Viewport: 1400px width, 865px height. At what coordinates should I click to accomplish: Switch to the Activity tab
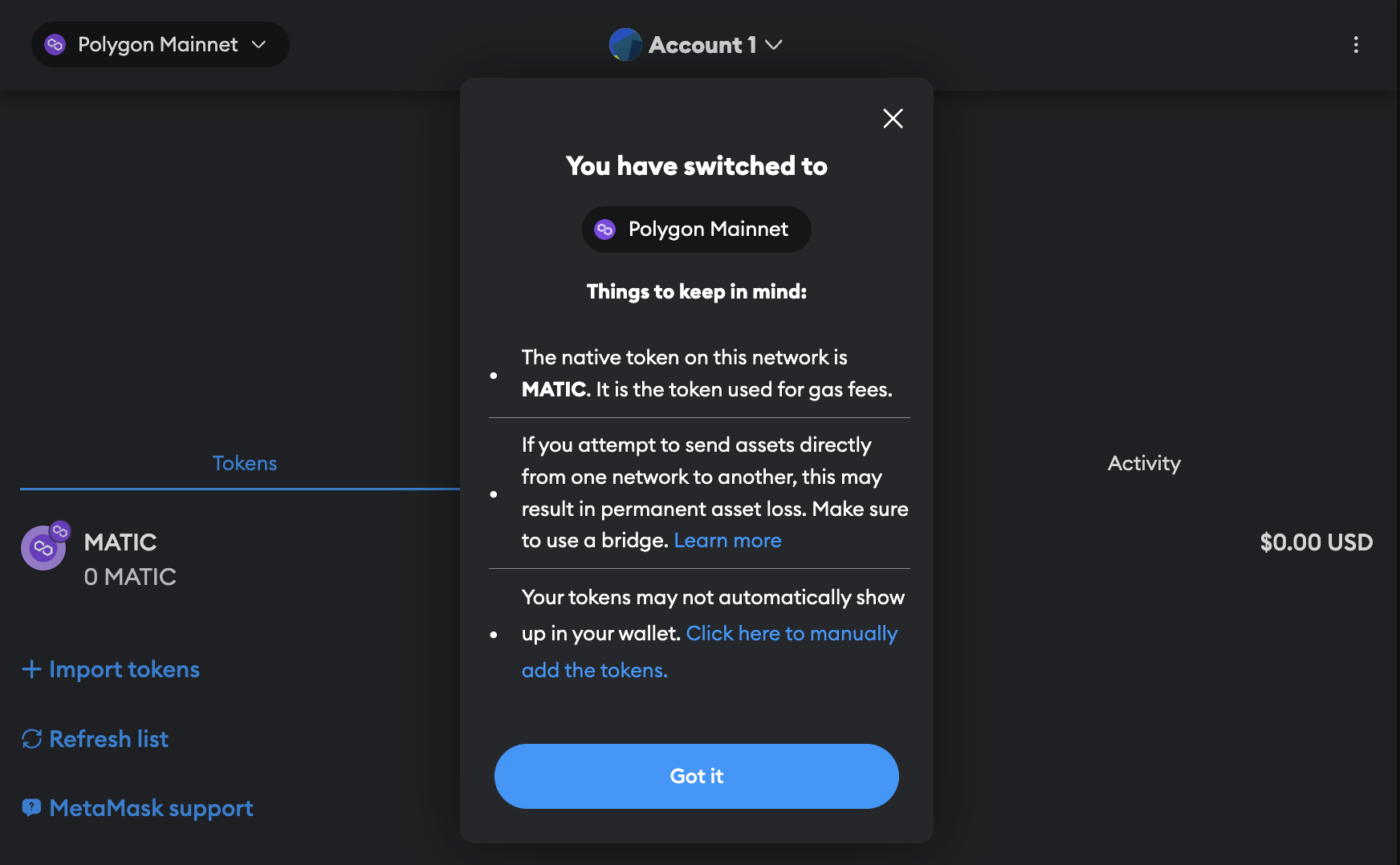click(x=1144, y=464)
